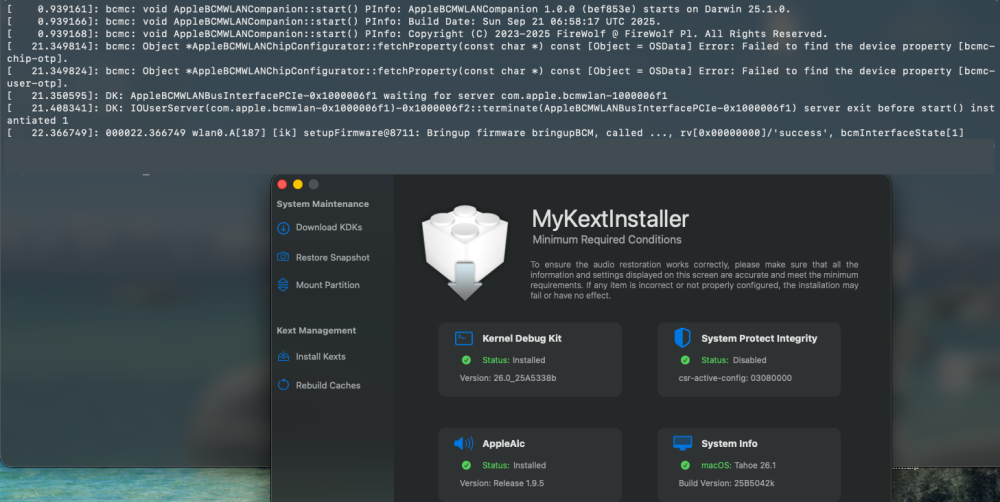
Task: Click Version: Release 1.9.5 text
Action: point(502,484)
